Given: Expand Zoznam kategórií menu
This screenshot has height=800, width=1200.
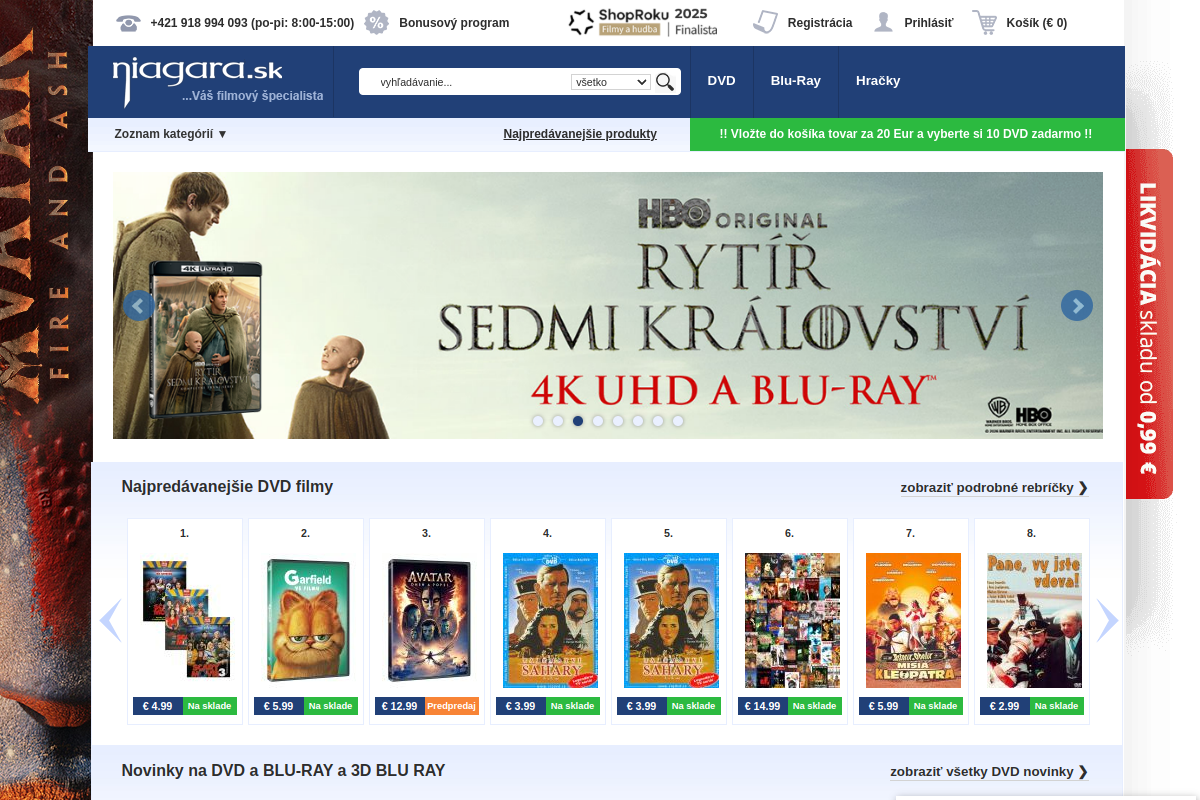Looking at the screenshot, I should [171, 134].
